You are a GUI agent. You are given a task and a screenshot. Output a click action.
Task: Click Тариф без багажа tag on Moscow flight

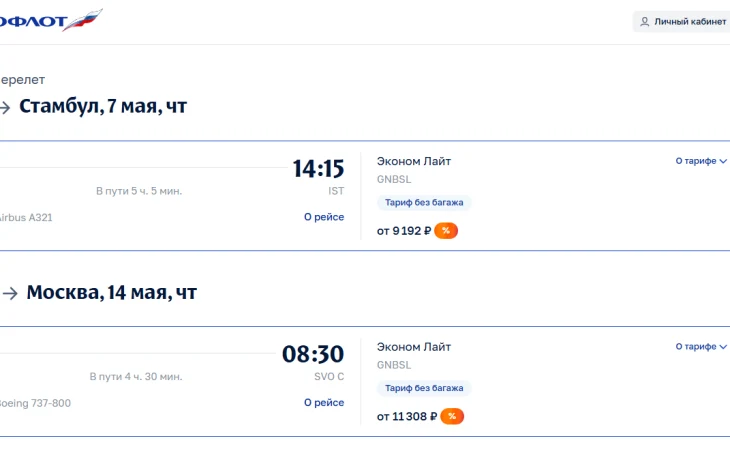pyautogui.click(x=424, y=389)
